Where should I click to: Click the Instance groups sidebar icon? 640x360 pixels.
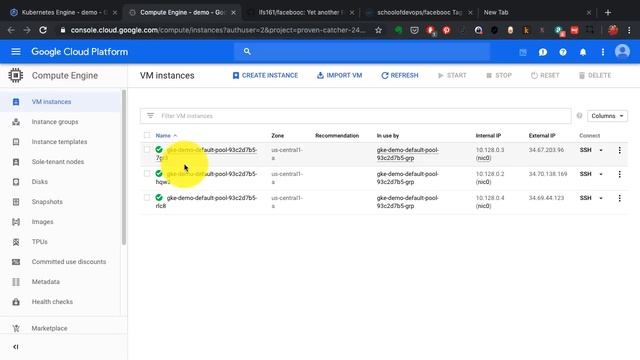(16, 122)
